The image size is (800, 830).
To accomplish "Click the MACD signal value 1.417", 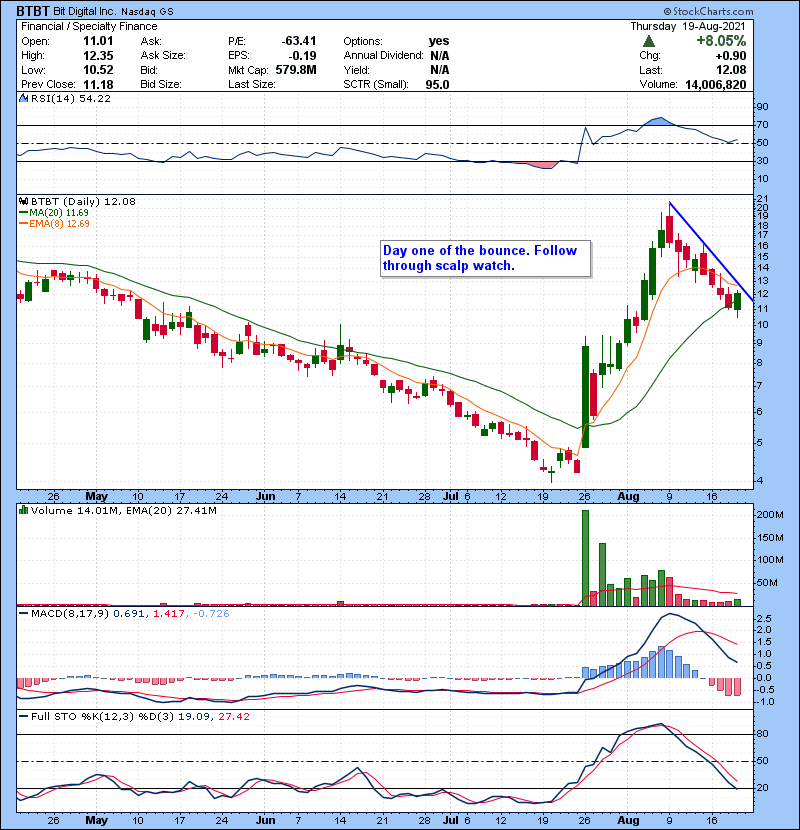I will click(168, 614).
